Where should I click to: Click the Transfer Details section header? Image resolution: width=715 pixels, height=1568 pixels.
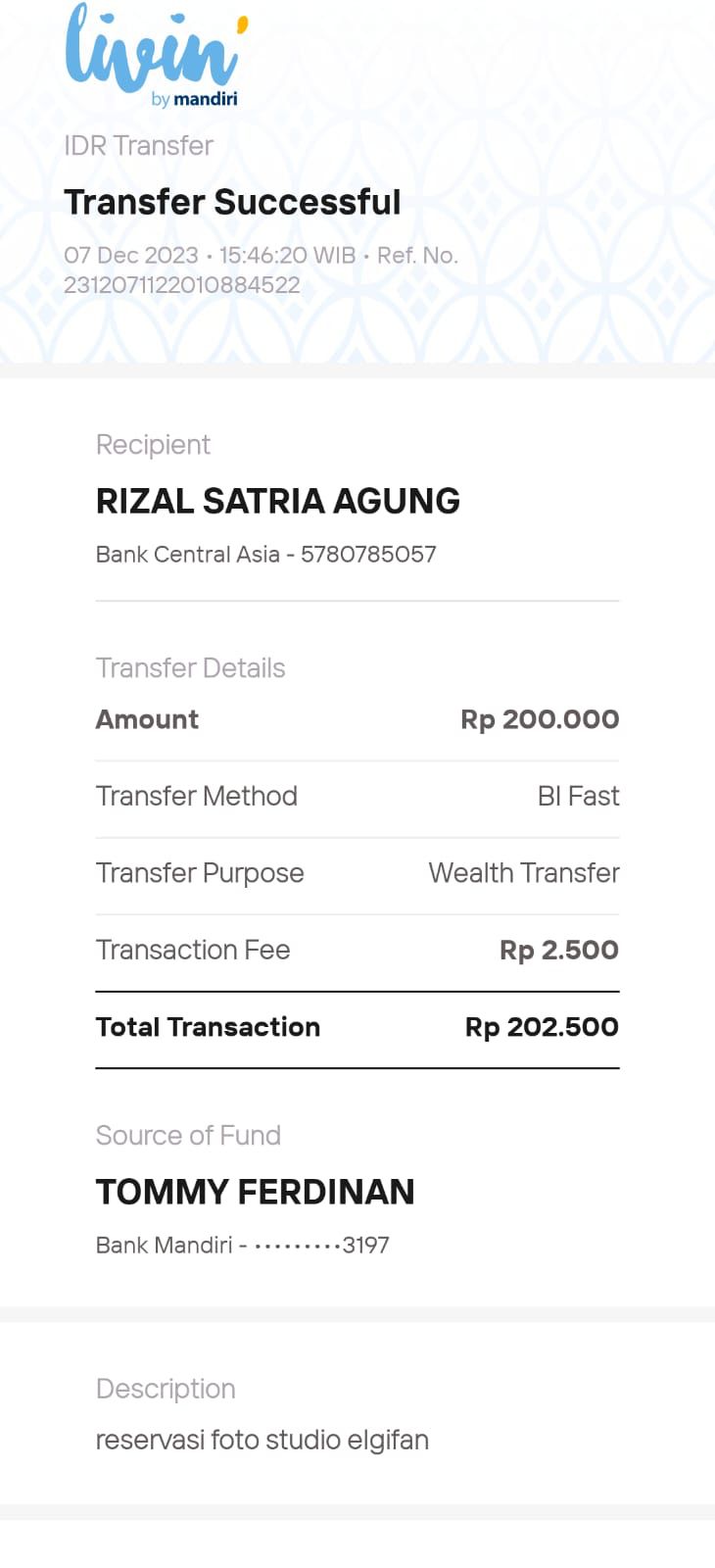tap(190, 668)
